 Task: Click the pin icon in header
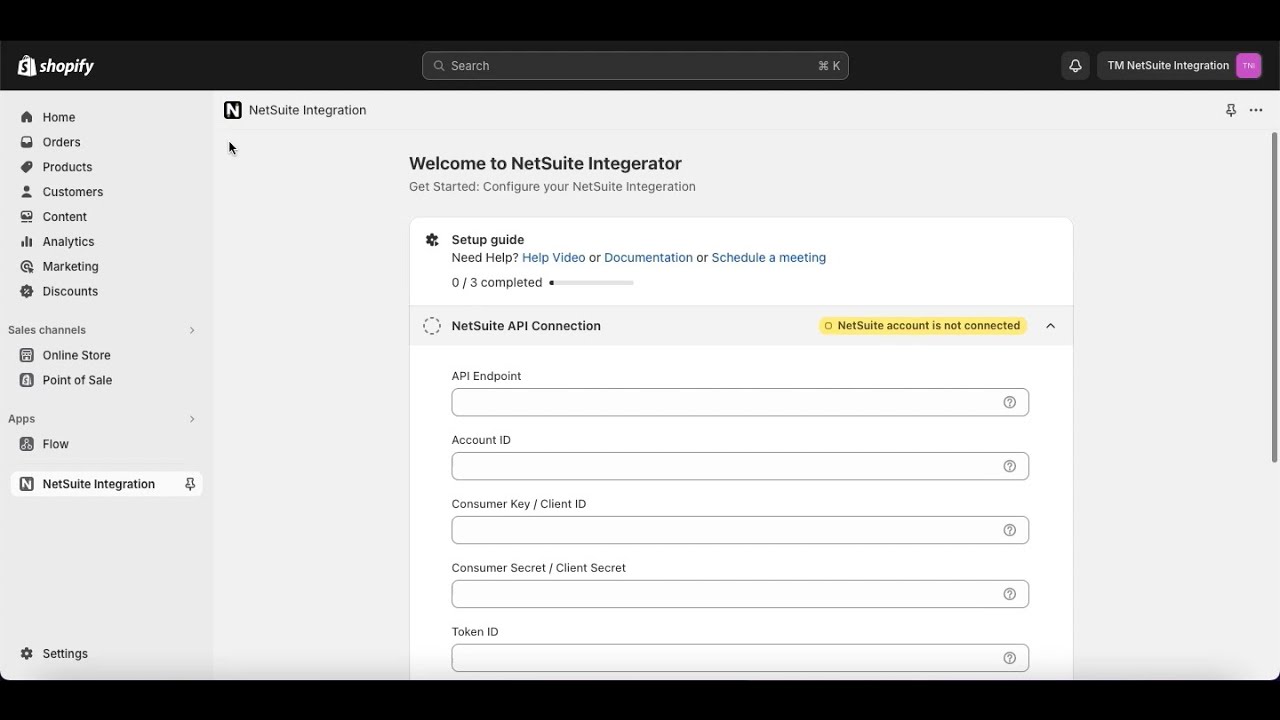coord(1231,110)
